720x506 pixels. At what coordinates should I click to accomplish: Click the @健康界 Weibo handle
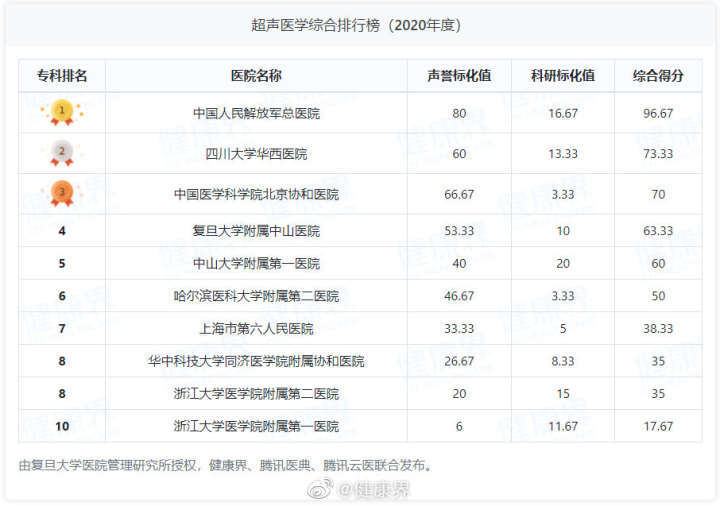coord(373,489)
